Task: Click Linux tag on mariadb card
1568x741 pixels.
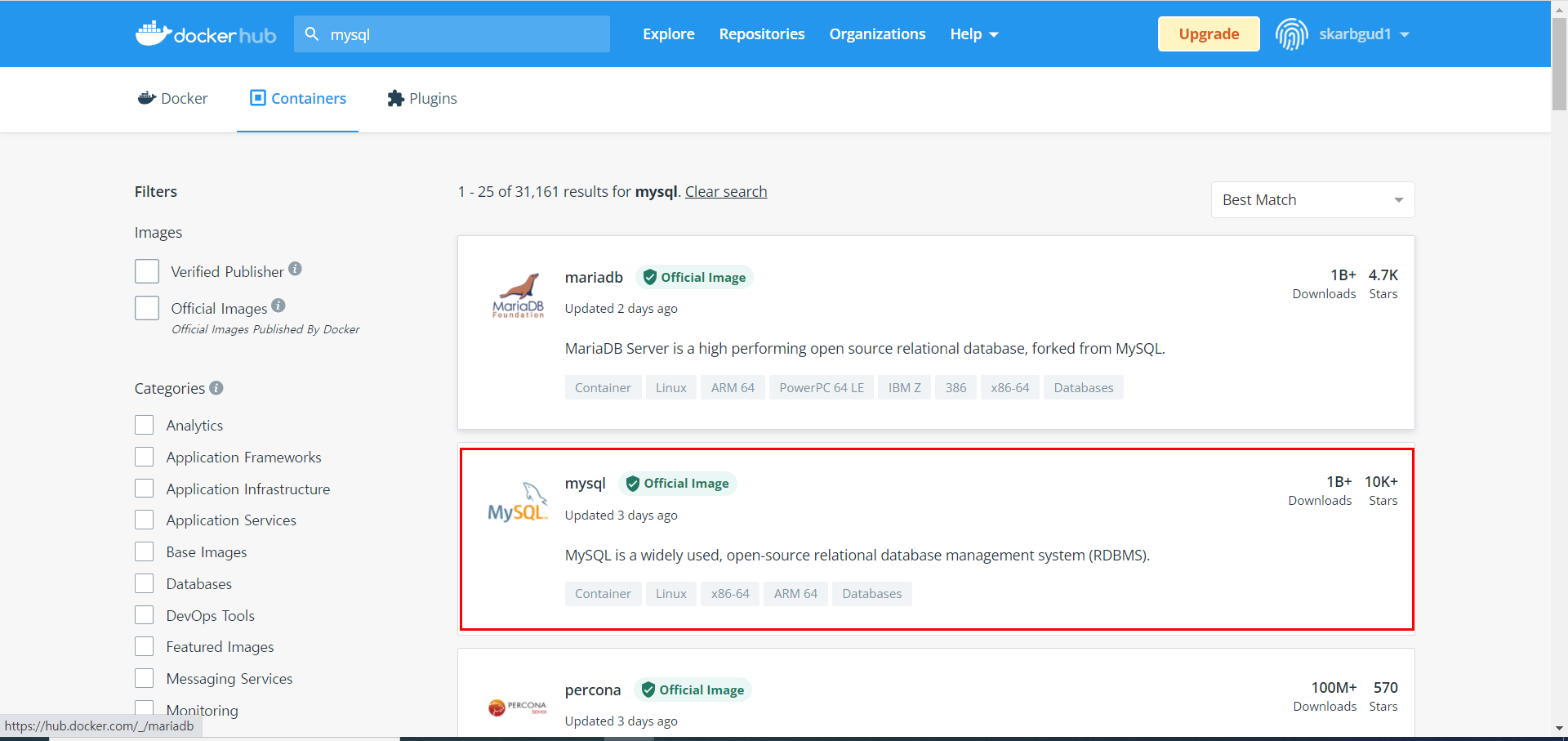Action: 671,387
